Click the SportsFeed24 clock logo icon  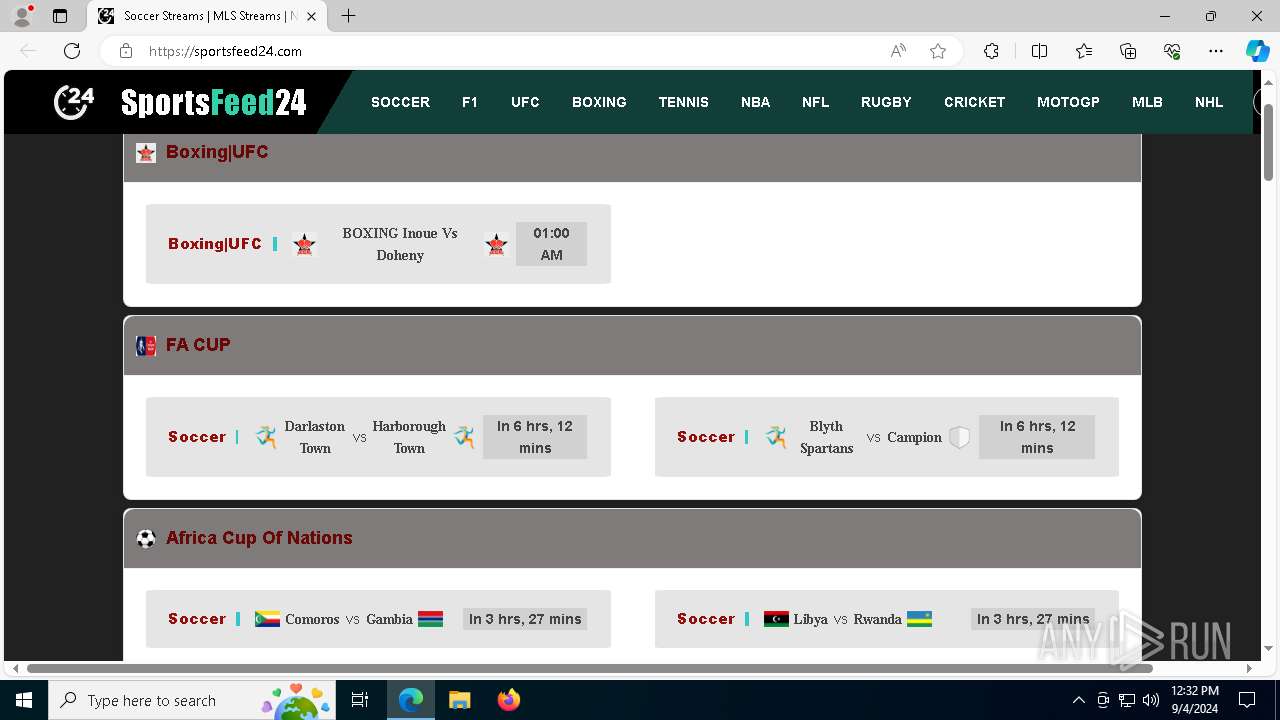tap(74, 102)
